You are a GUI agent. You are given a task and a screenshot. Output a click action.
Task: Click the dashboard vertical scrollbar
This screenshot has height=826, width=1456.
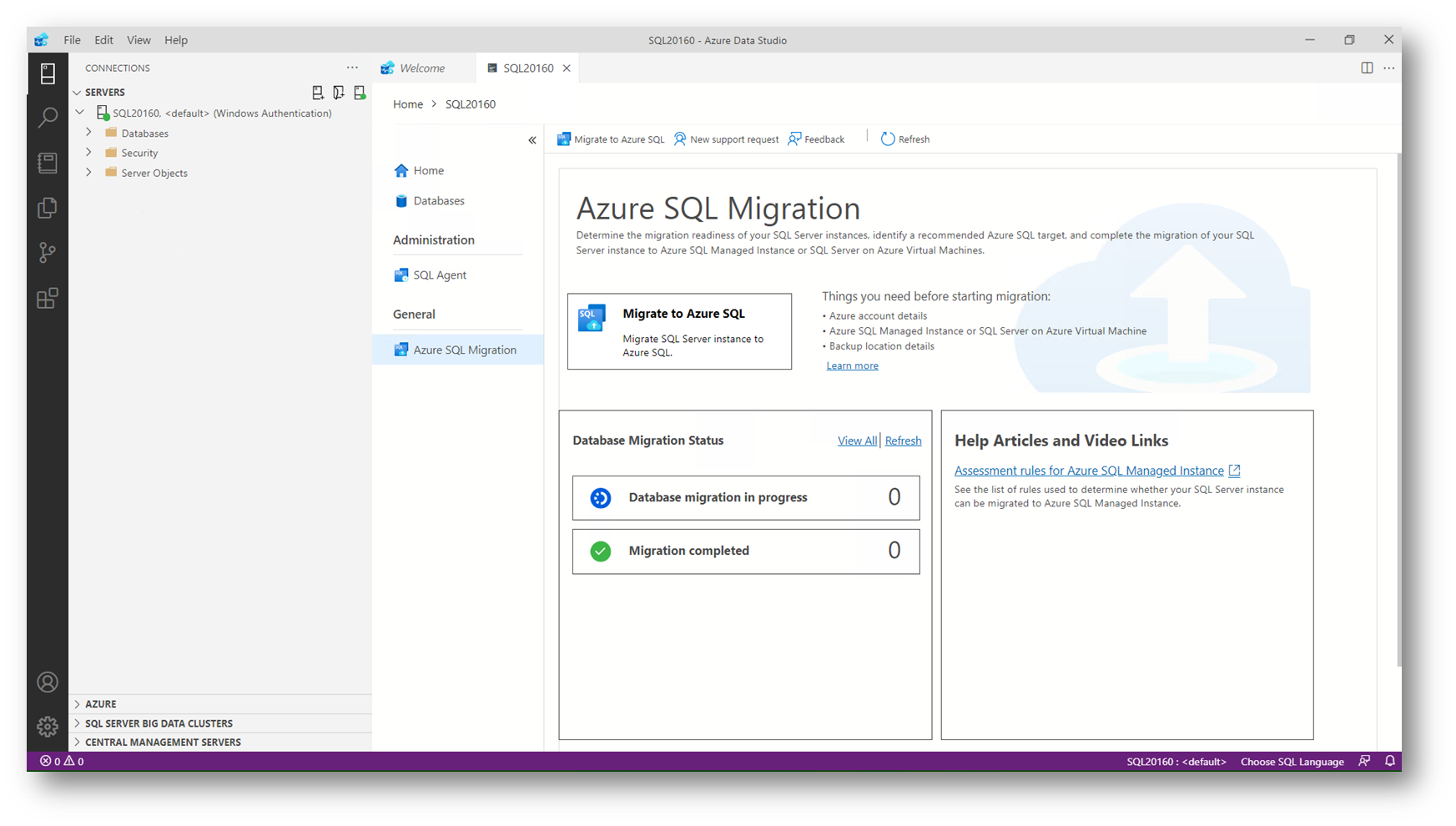pos(1398,409)
